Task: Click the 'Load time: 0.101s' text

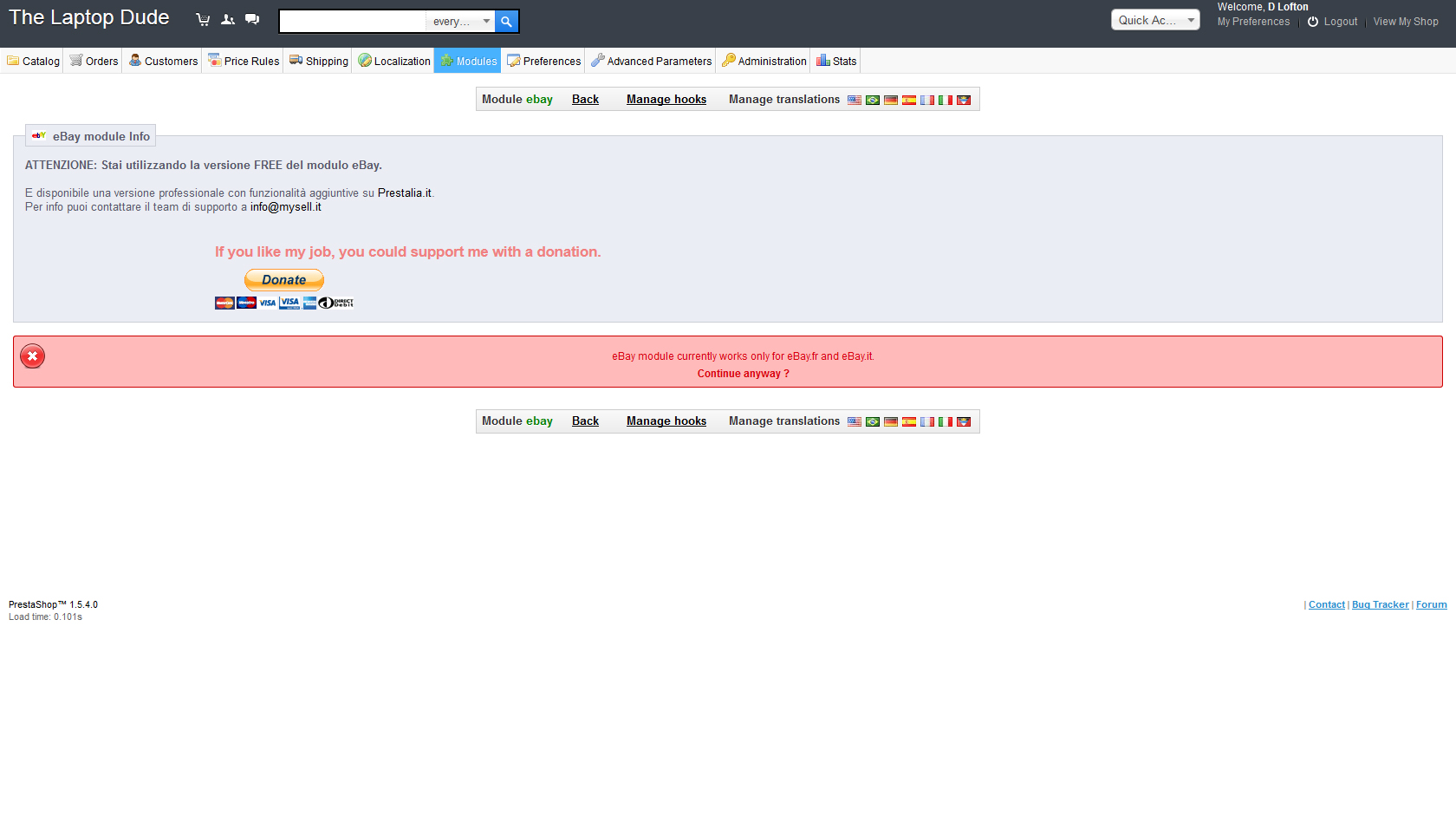Action: (x=46, y=617)
